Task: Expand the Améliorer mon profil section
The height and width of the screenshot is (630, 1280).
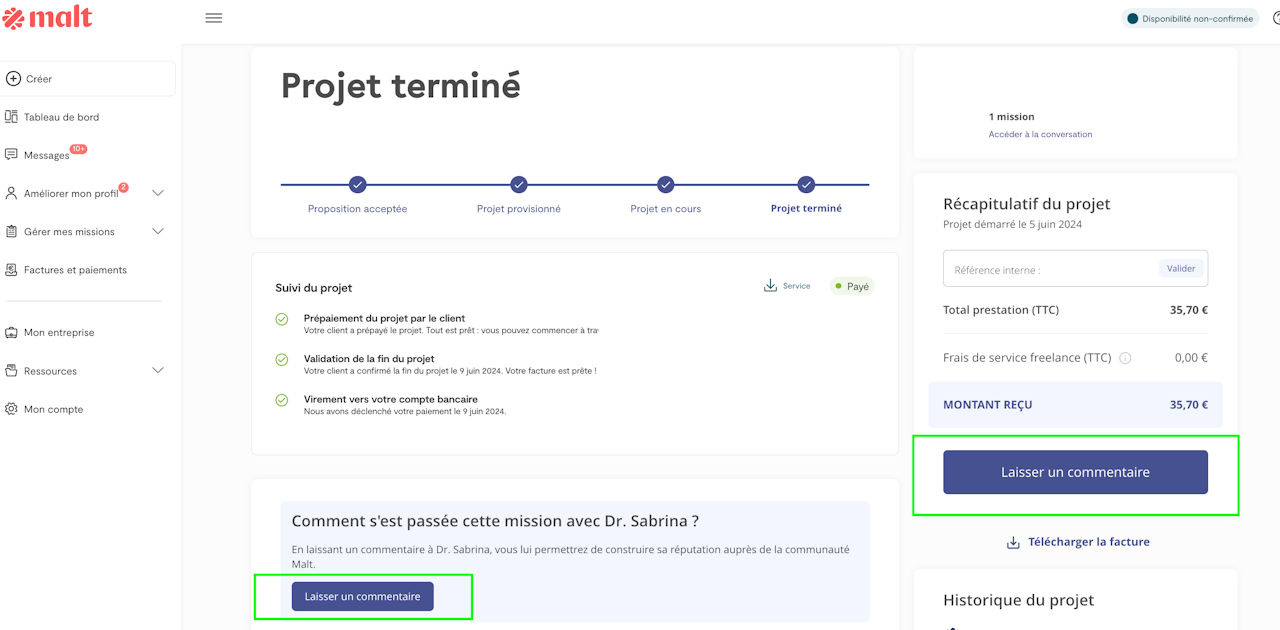Action: click(x=157, y=193)
